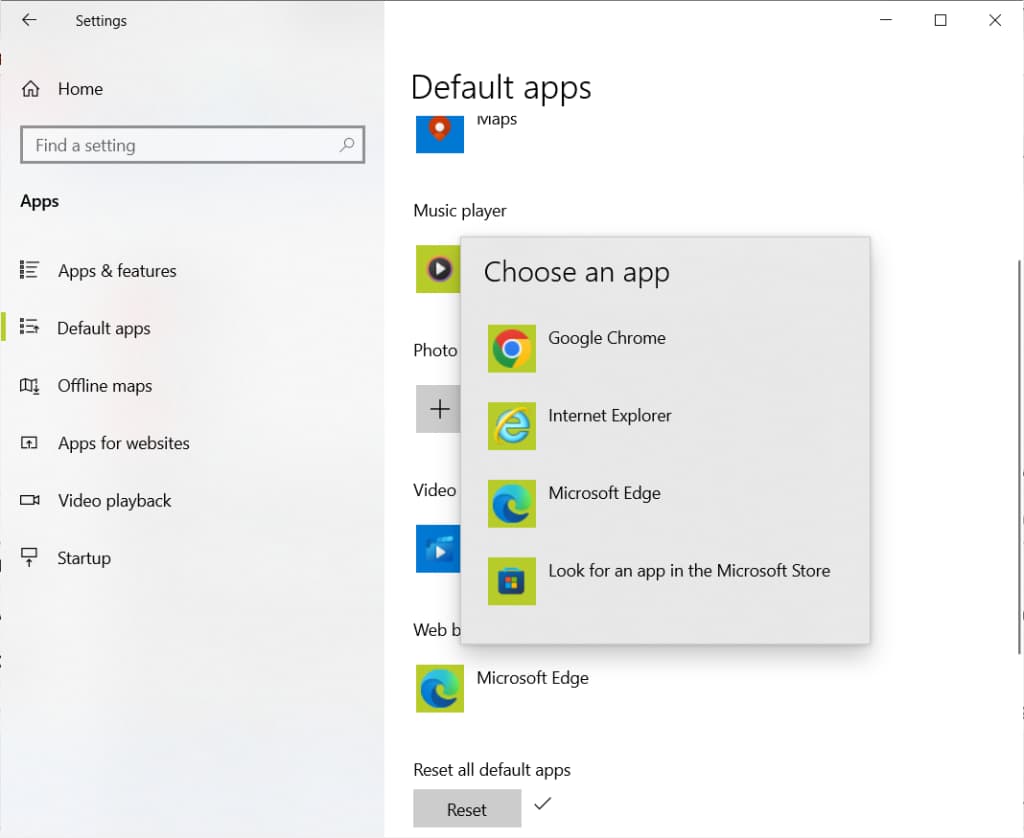This screenshot has height=838, width=1024.
Task: Click the Microsoft Edge icon in chooser
Action: (x=512, y=504)
